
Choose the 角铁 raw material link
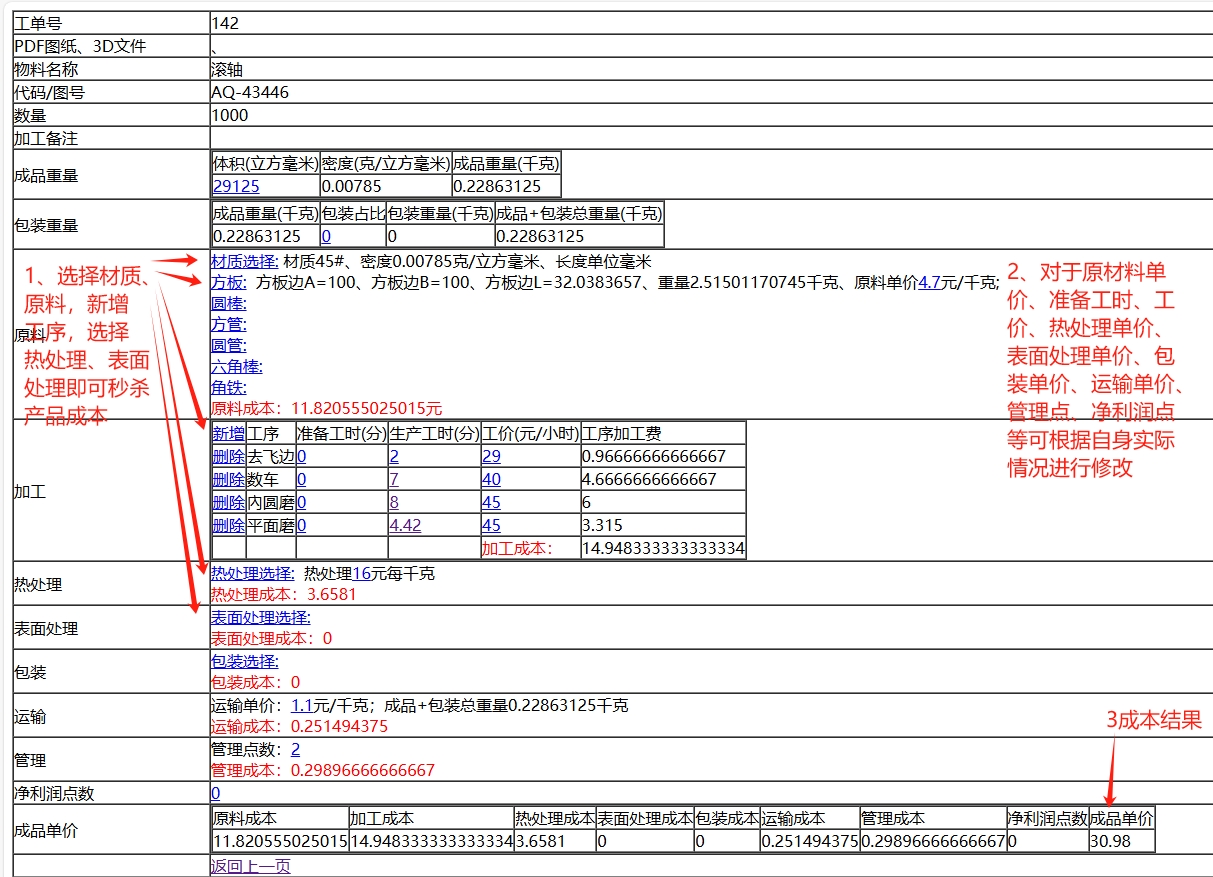pyautogui.click(x=228, y=387)
